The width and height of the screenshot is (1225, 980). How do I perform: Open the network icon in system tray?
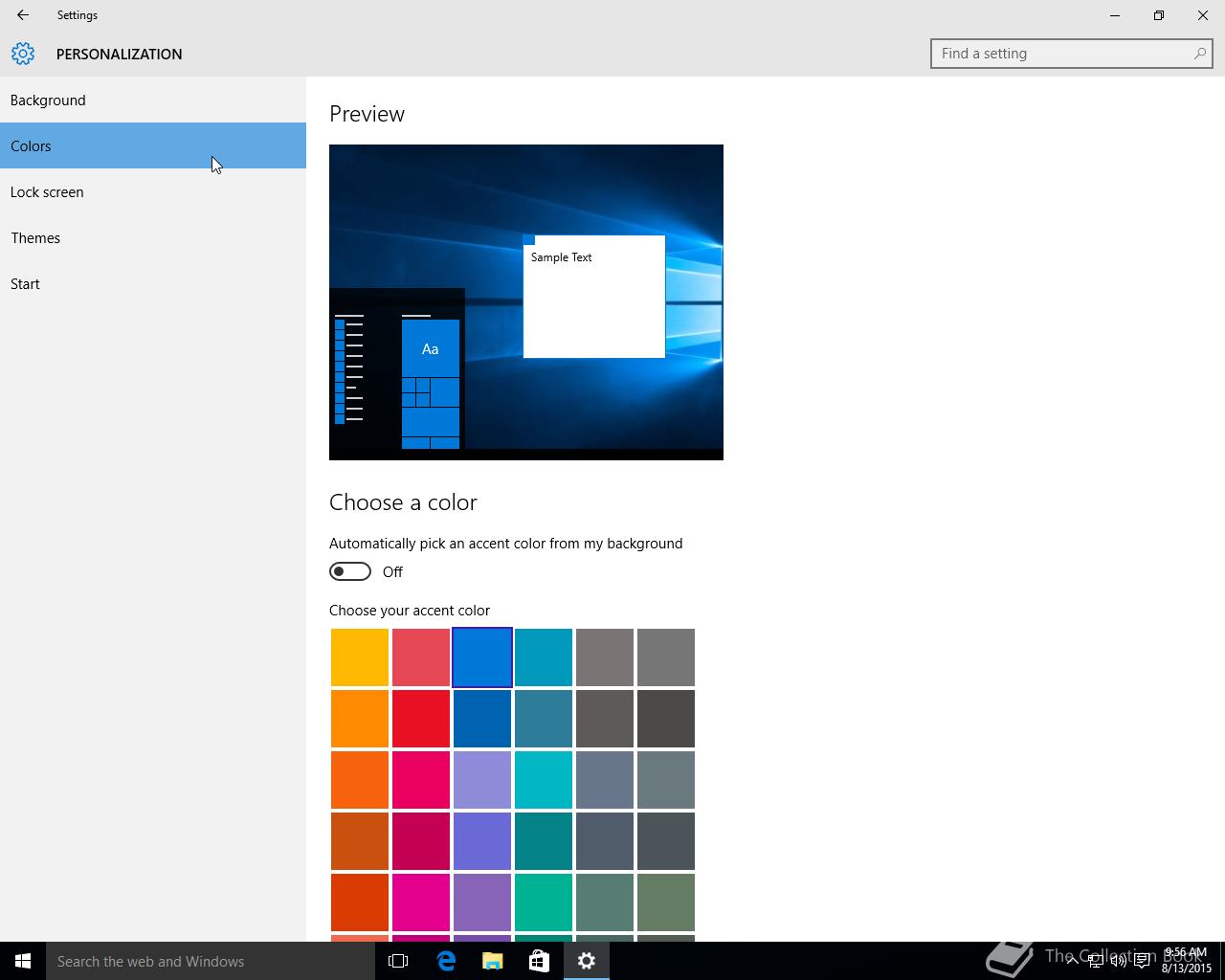[x=1096, y=961]
